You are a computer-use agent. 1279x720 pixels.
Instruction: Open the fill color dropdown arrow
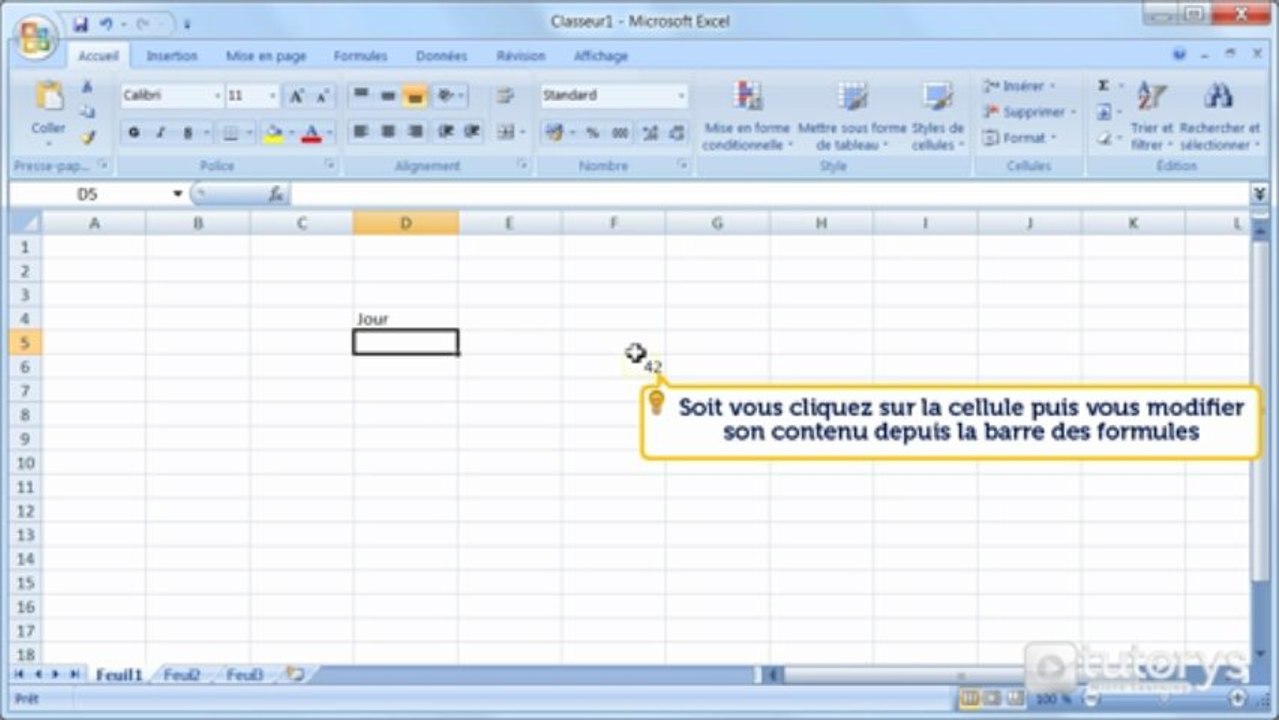click(290, 133)
